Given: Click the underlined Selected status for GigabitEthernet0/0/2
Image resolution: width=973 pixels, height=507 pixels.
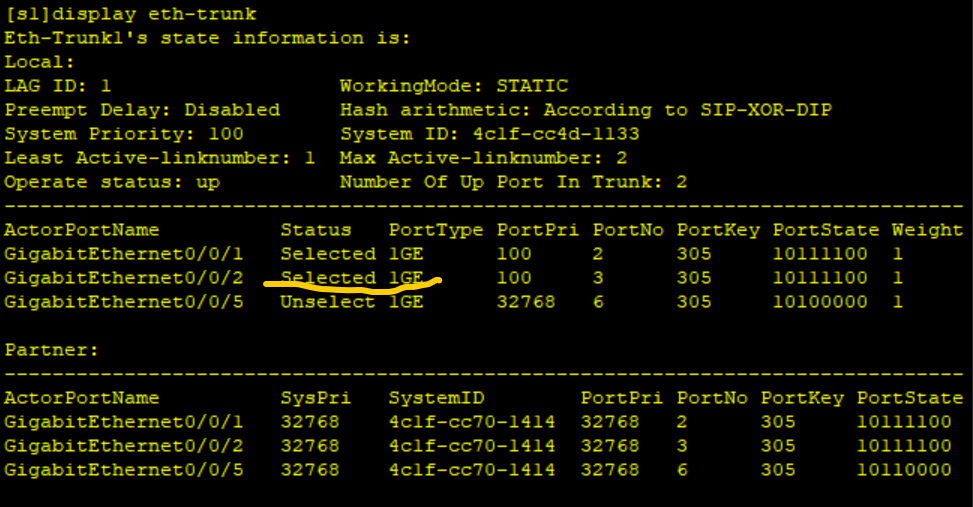Looking at the screenshot, I should (x=328, y=277).
